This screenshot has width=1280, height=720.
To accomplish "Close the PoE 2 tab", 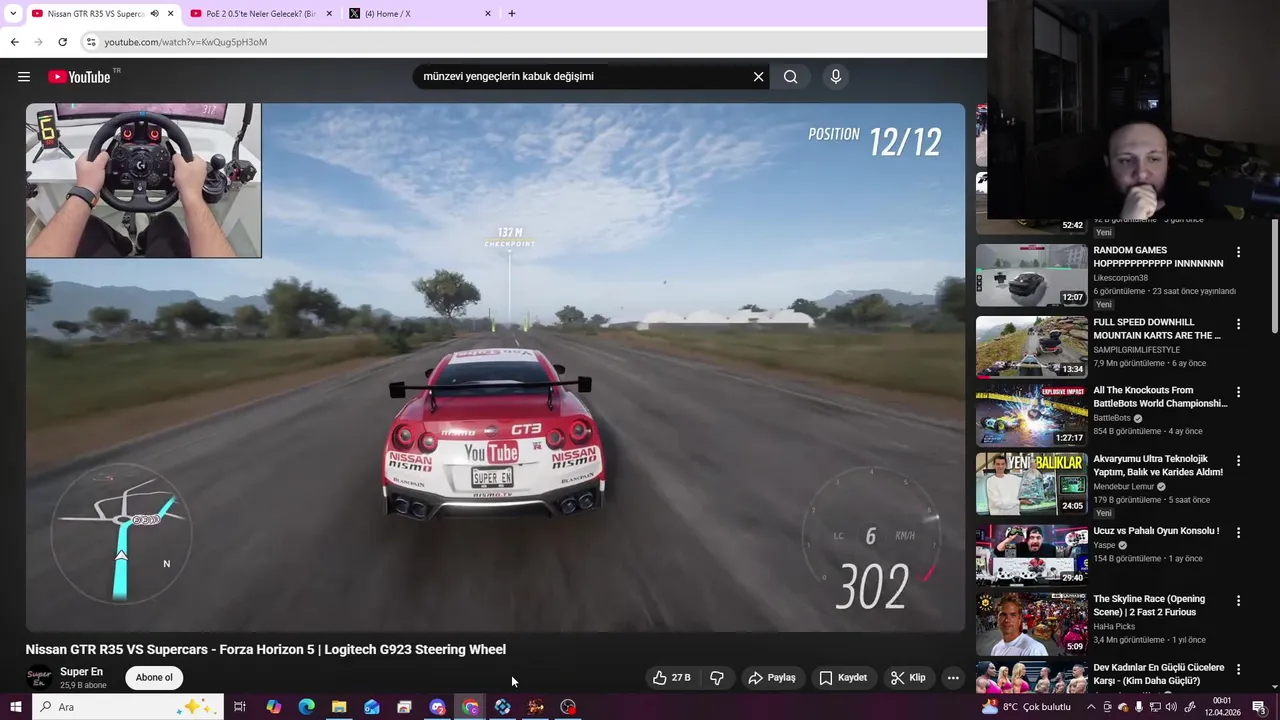I will [x=329, y=14].
